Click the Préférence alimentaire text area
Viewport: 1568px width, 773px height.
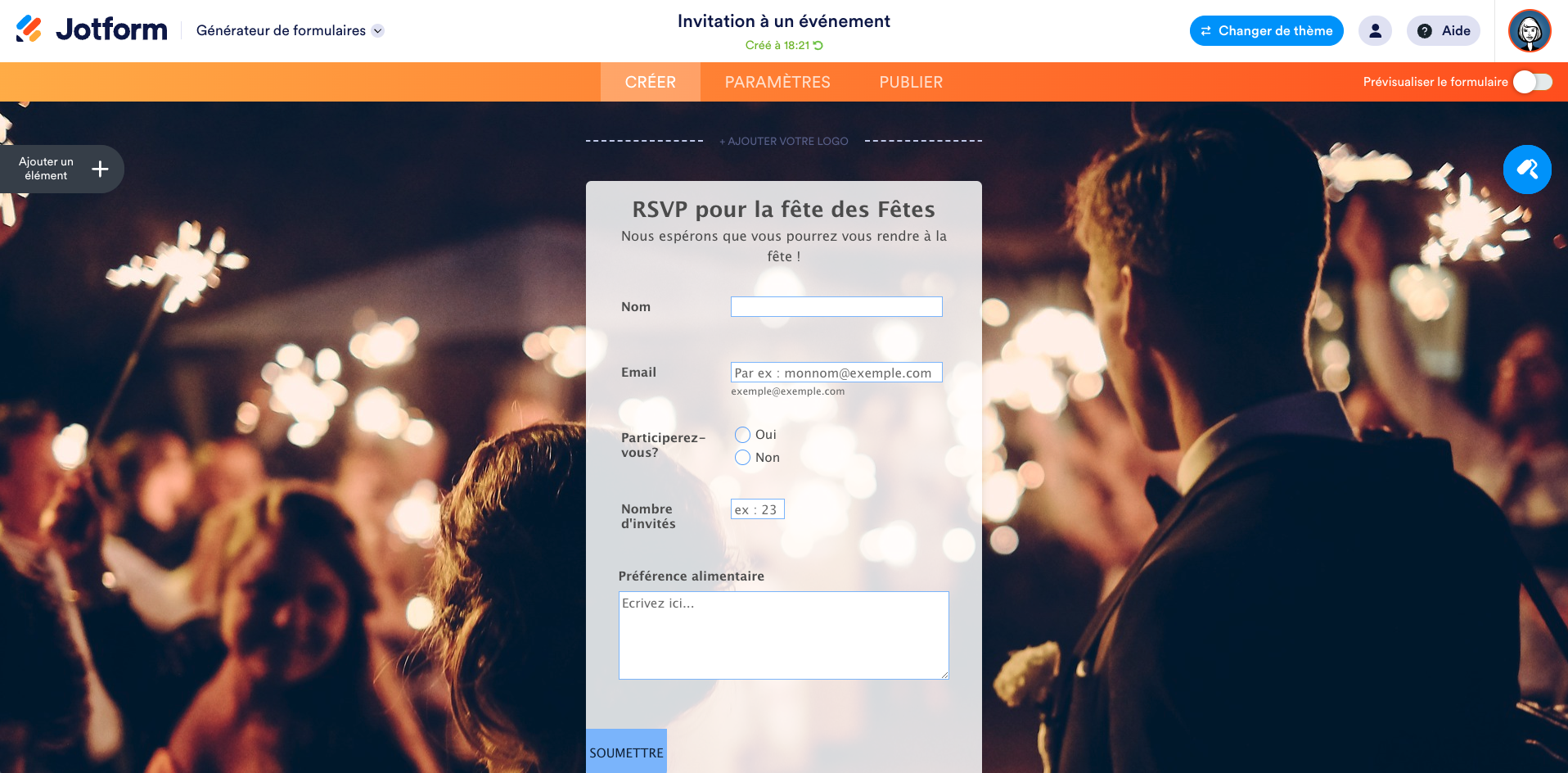click(784, 635)
